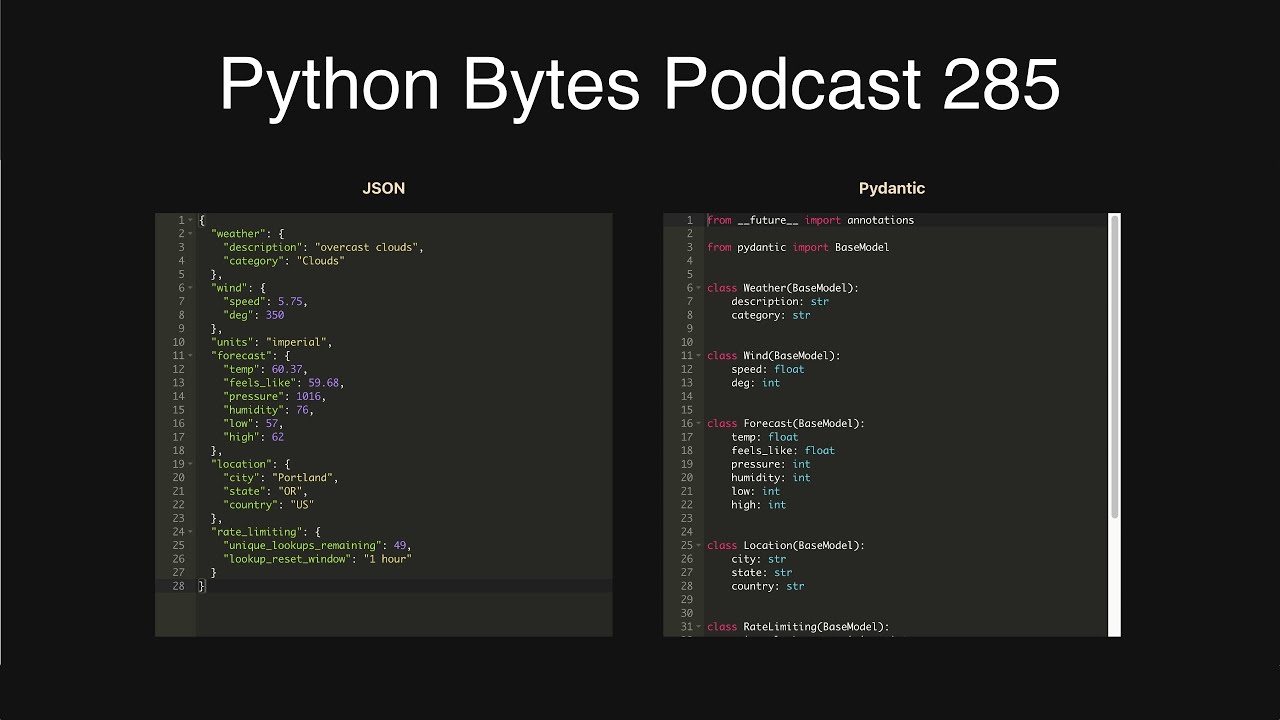Click "category": "Clouds" in JSON

284,261
